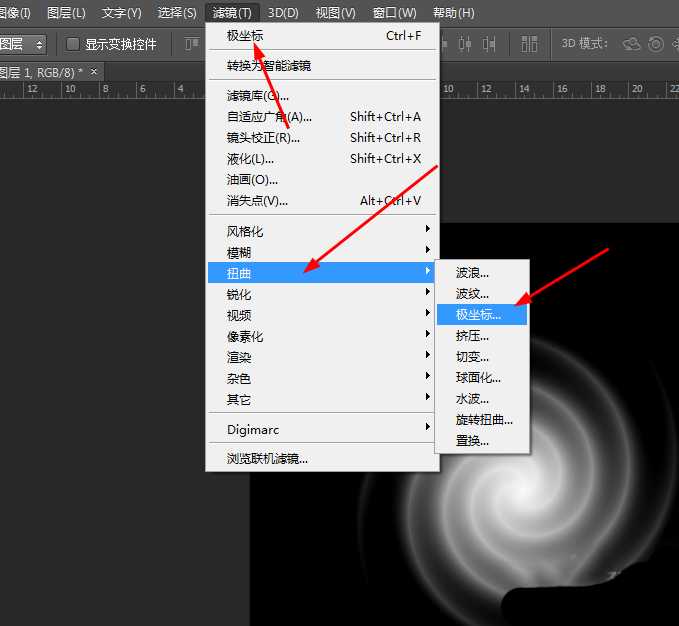Open the 视图(V) menu
Image resolution: width=679 pixels, height=626 pixels.
click(x=335, y=13)
